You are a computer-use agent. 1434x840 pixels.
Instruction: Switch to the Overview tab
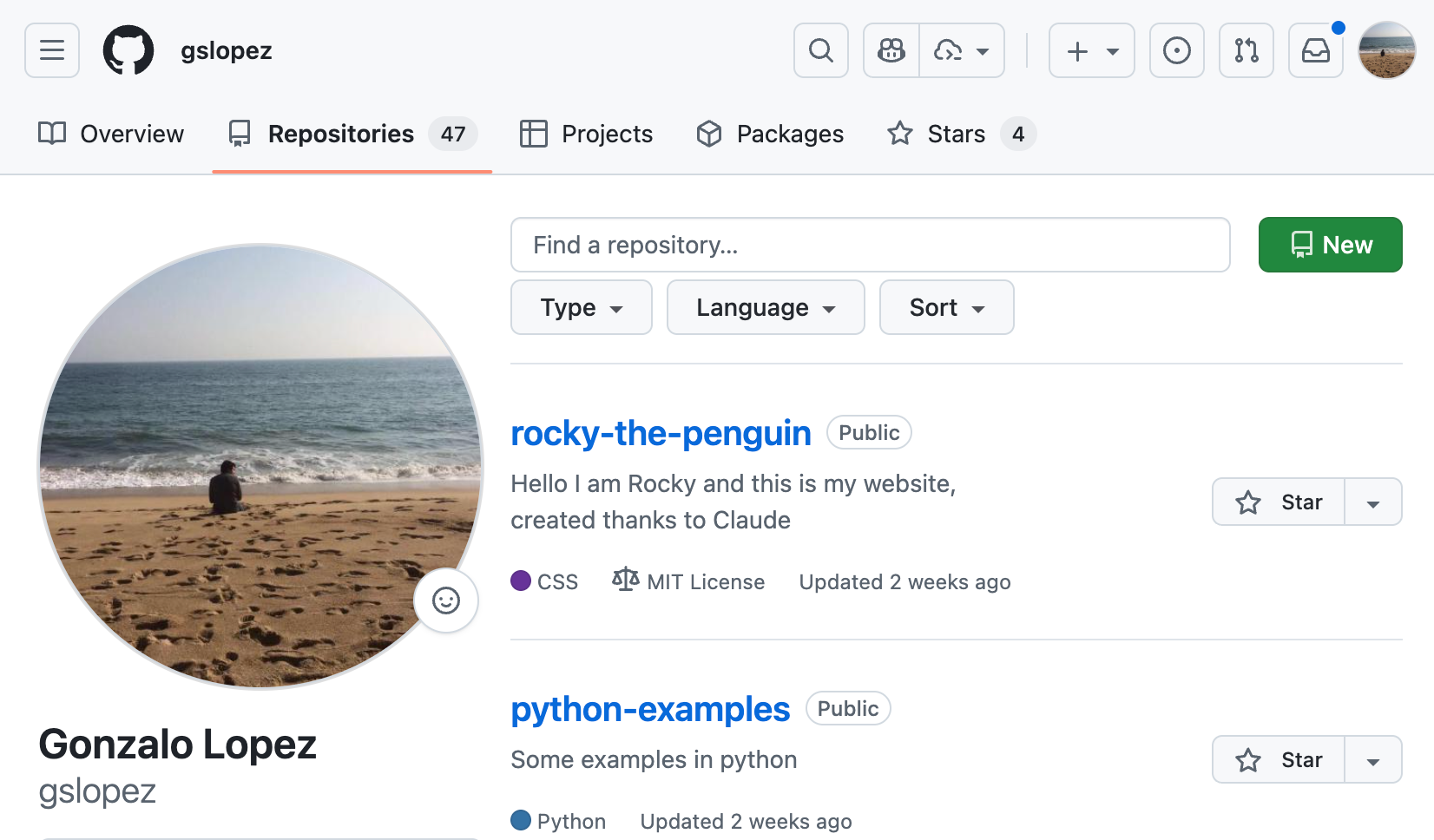click(x=111, y=134)
